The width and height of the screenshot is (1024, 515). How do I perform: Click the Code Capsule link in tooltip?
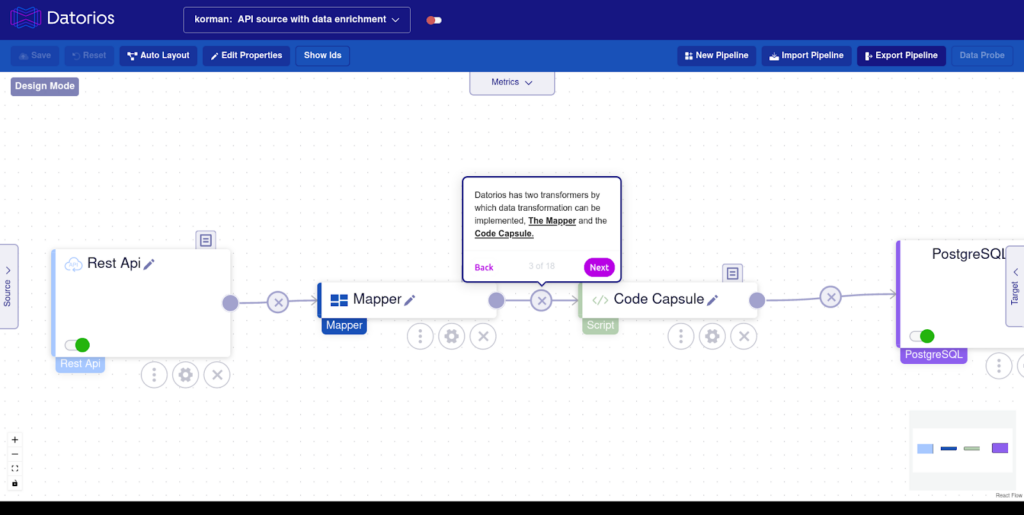point(504,234)
